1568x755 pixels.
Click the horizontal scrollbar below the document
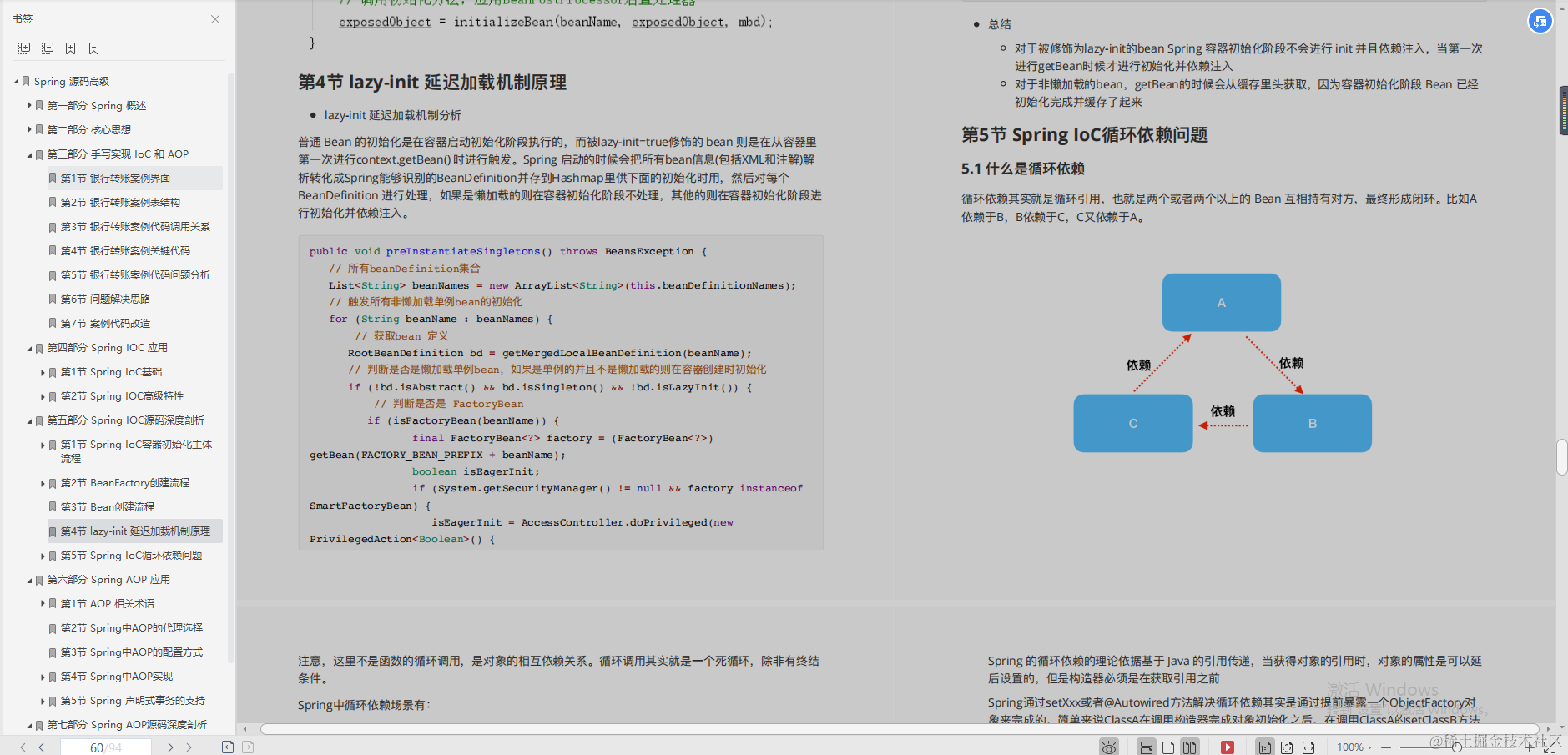tap(900, 729)
